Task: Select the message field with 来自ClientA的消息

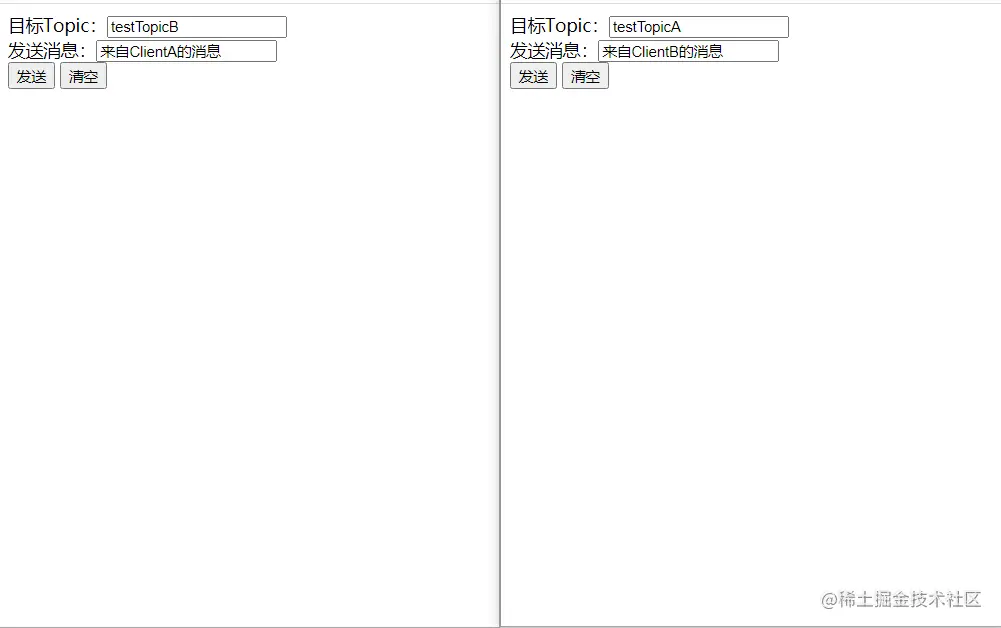Action: 186,51
